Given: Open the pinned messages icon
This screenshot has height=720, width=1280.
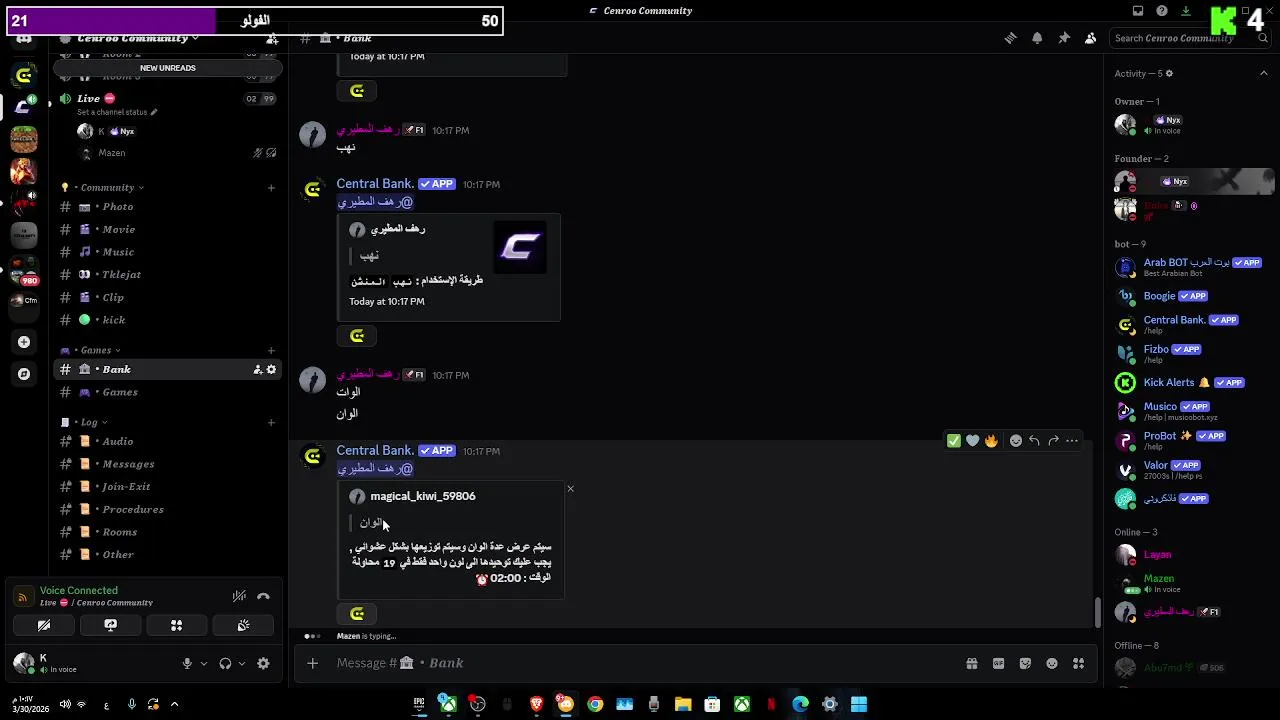Looking at the screenshot, I should coord(1064,38).
